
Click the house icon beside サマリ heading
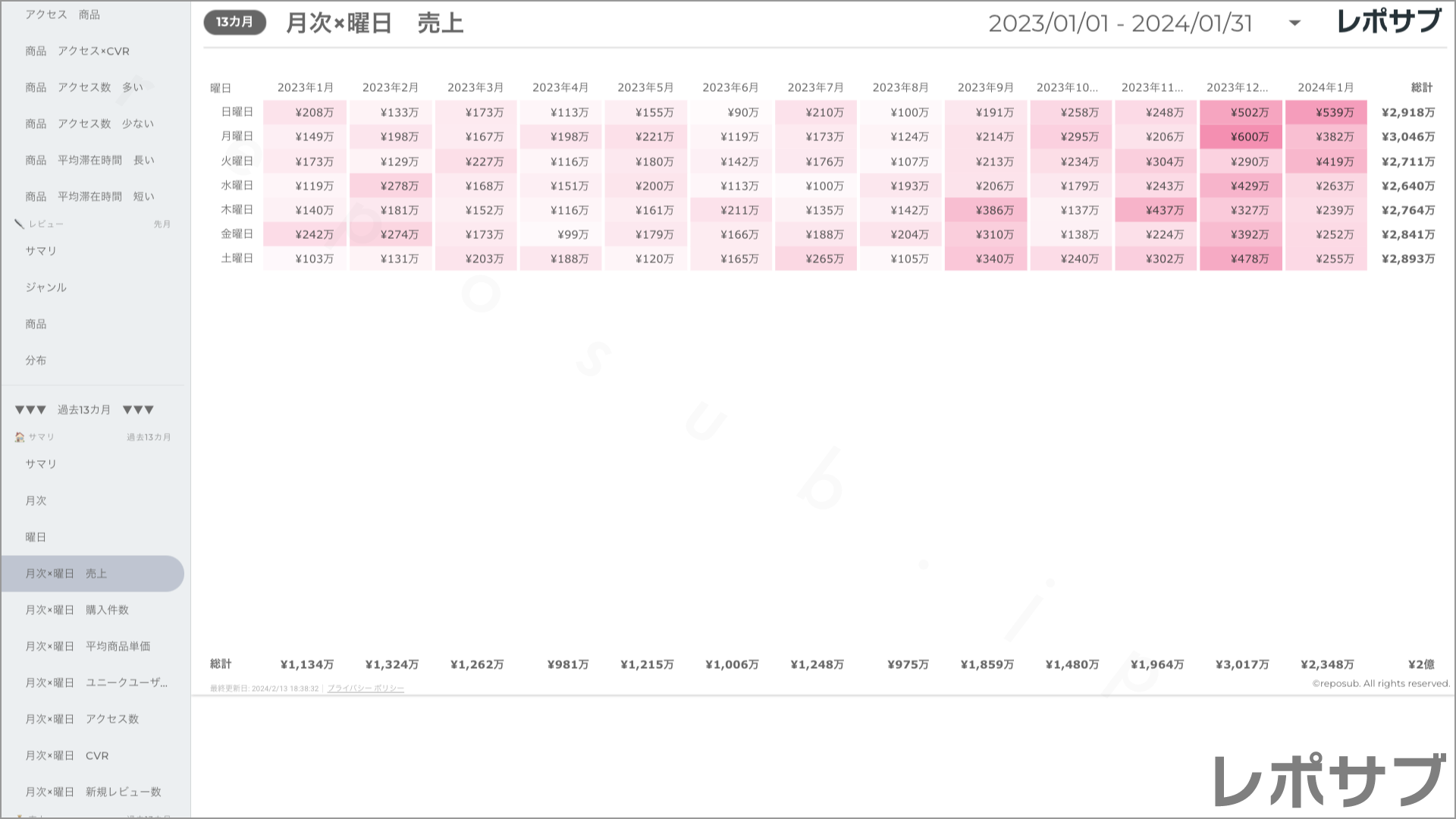tap(20, 437)
